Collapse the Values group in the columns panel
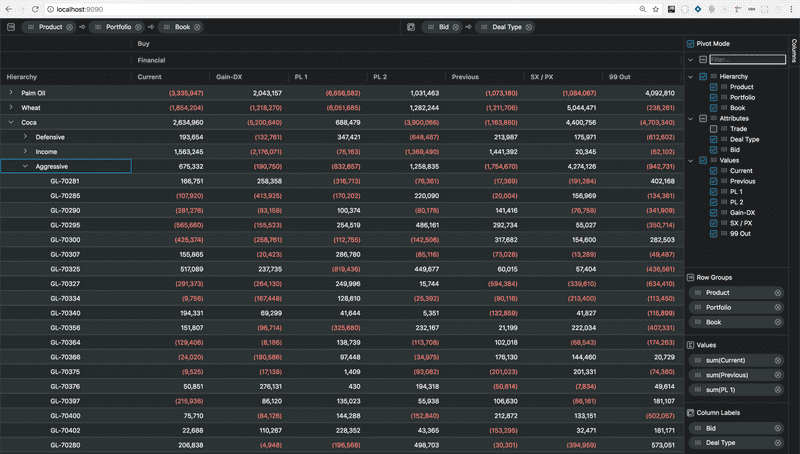This screenshot has width=800, height=454. click(691, 160)
